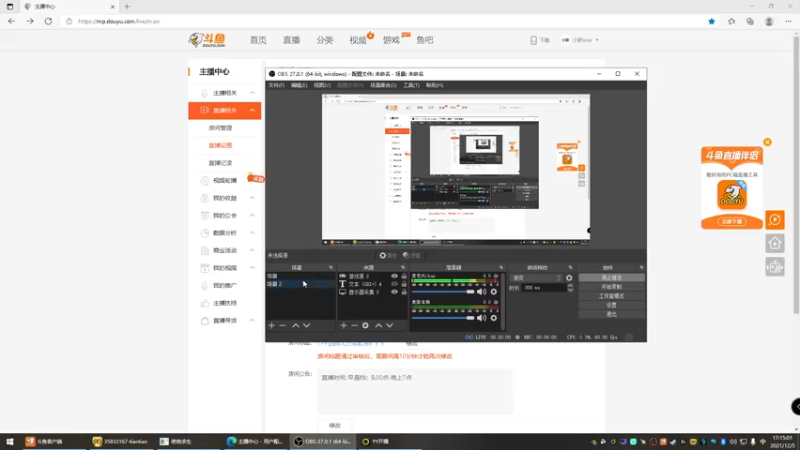
Task: Click the 房间公告 text area
Action: tap(415, 391)
